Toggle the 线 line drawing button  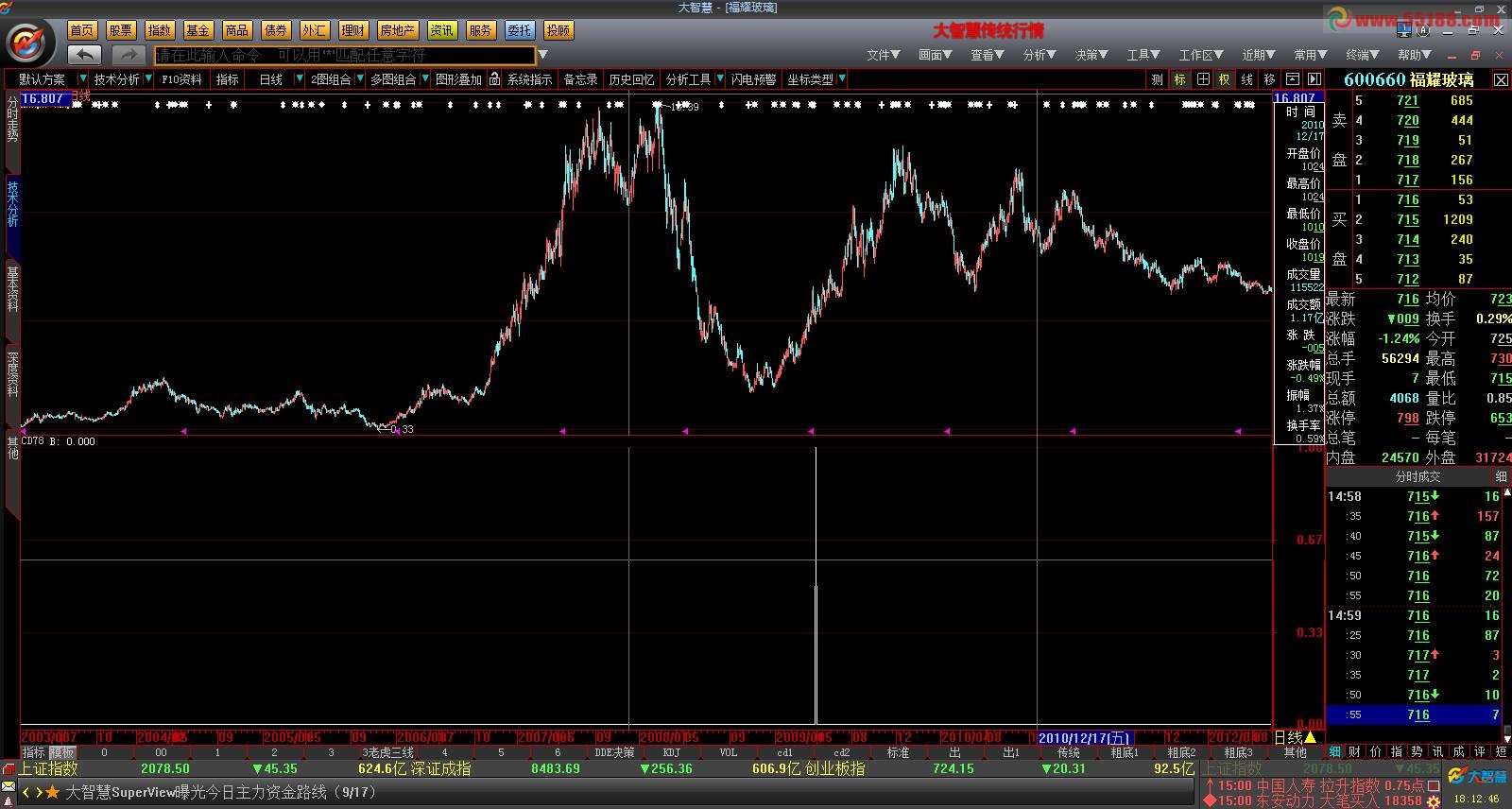pos(1247,79)
